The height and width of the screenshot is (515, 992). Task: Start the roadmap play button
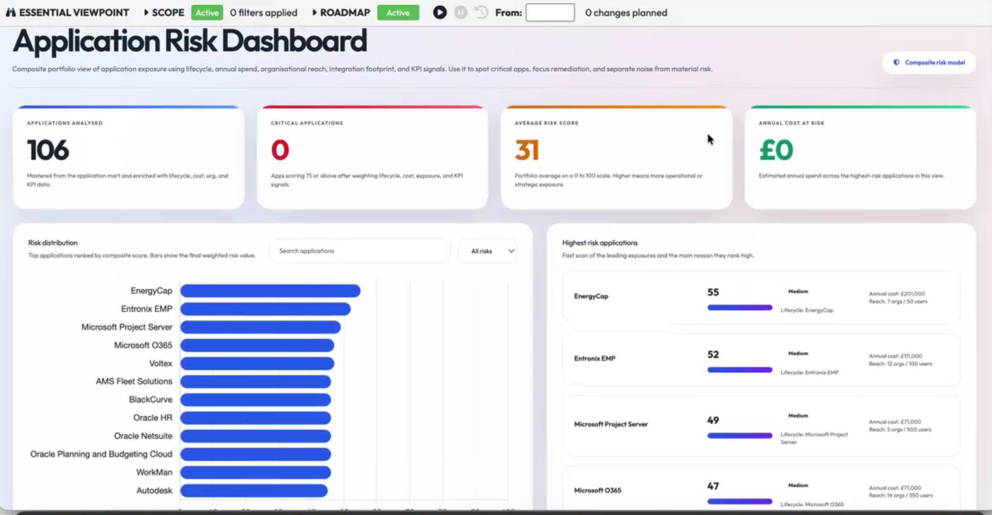coord(440,12)
